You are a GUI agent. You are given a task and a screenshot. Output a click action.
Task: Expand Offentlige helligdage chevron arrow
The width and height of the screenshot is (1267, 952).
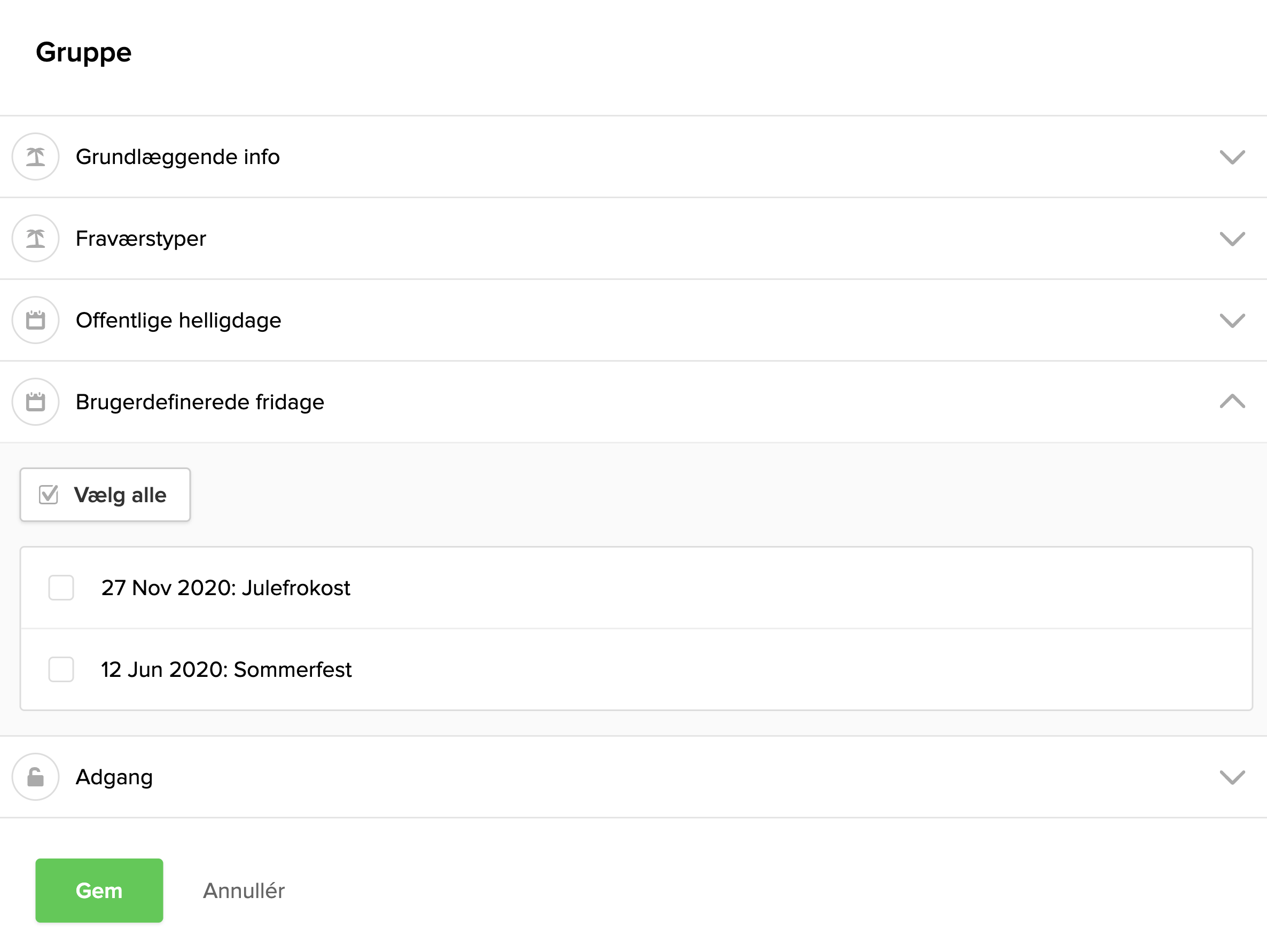pos(1232,320)
